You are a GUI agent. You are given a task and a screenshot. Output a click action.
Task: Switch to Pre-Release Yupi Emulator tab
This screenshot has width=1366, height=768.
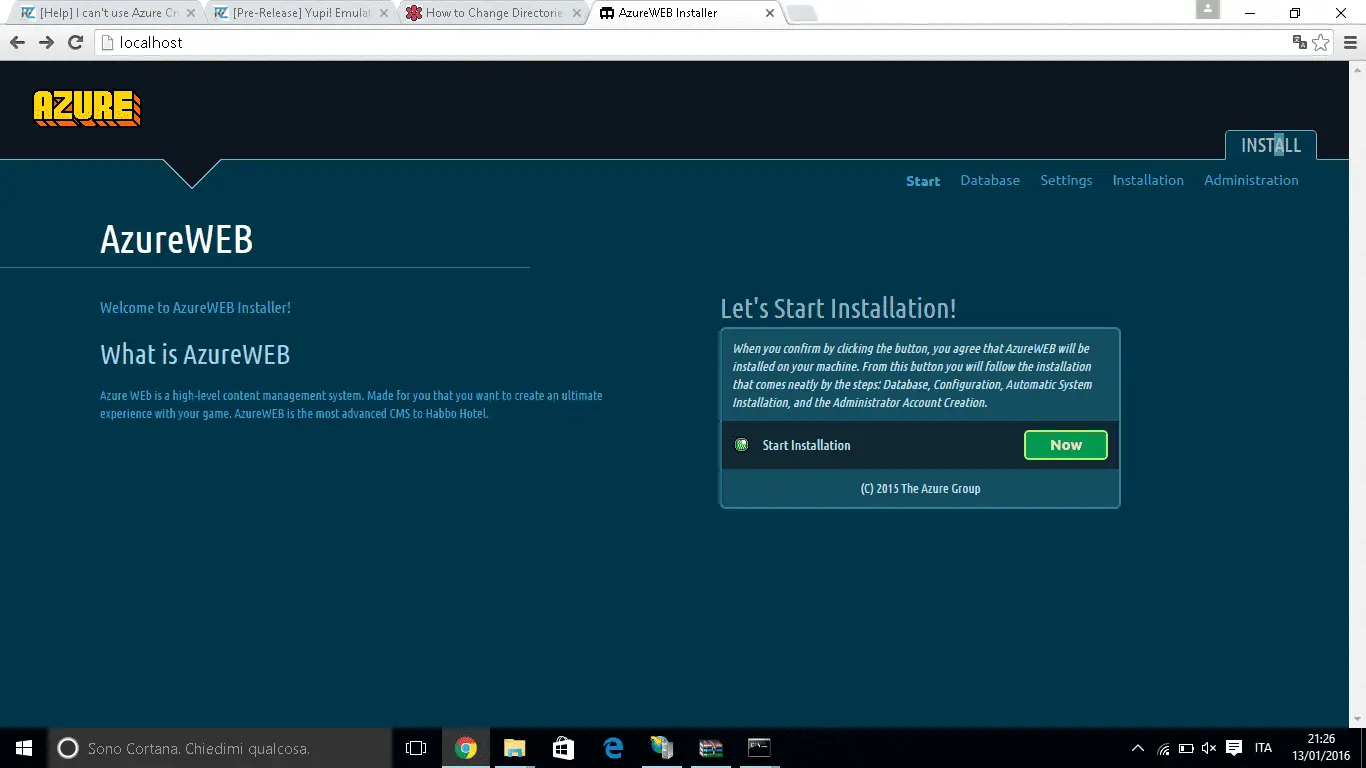click(301, 13)
